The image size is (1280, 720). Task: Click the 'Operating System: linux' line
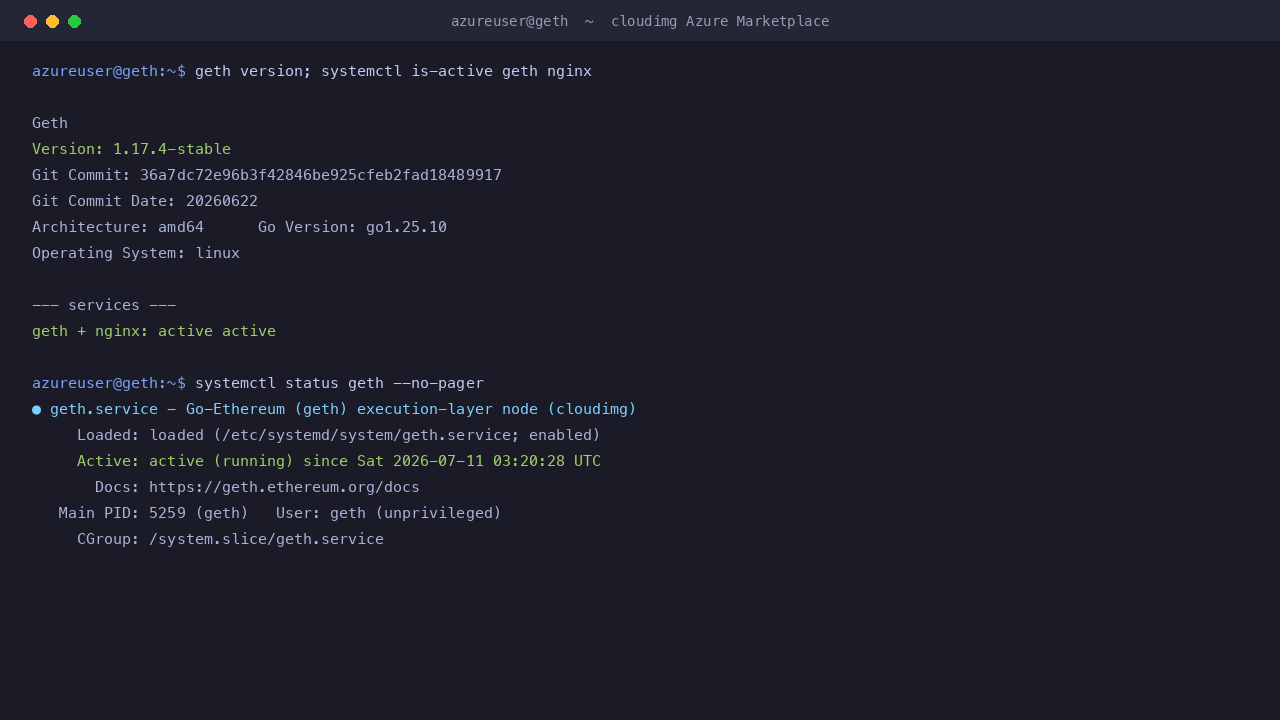[136, 253]
